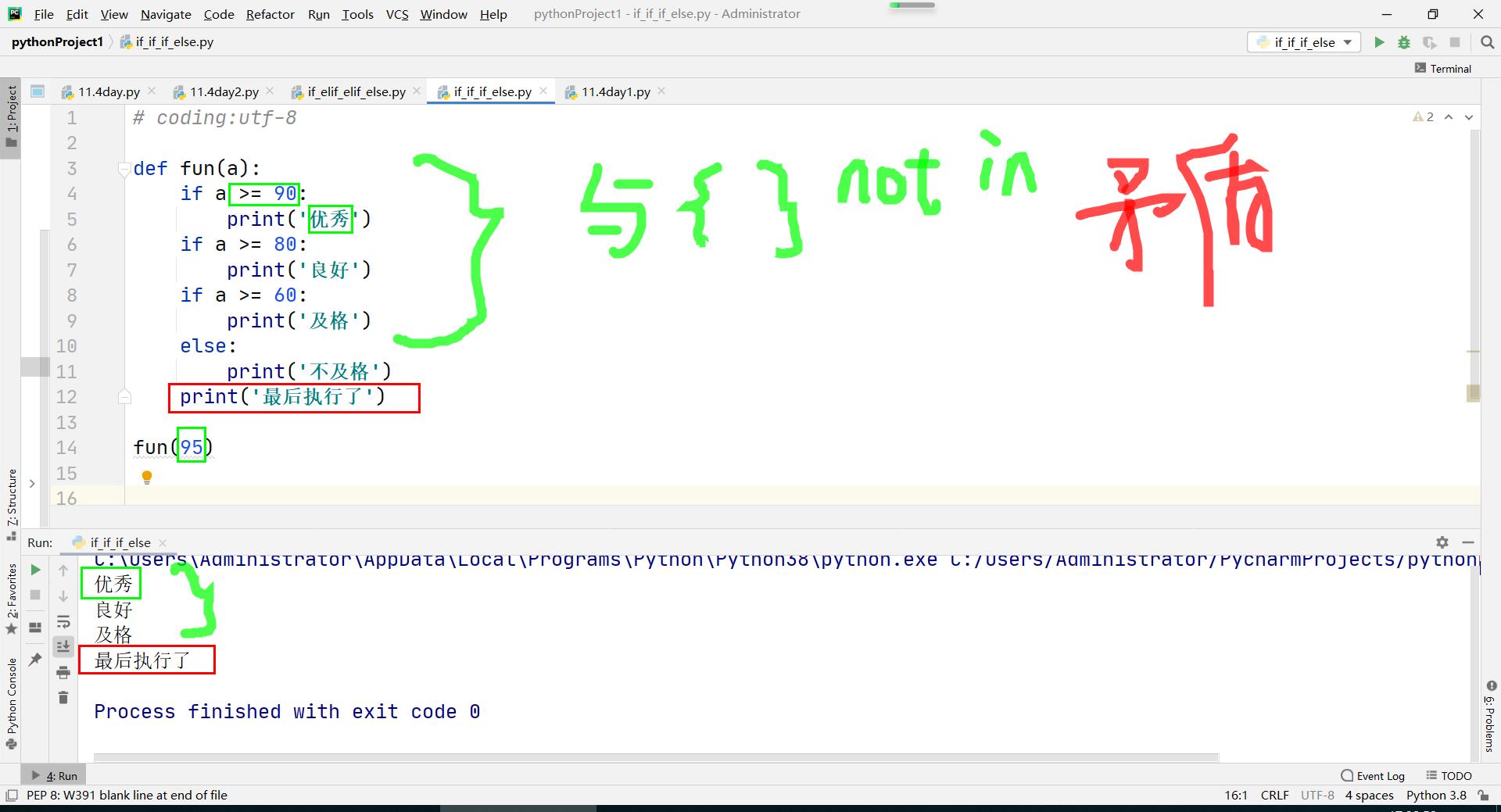The image size is (1501, 812).
Task: Switch to the if_elif_elif_else.py editor tab
Action: tap(356, 92)
